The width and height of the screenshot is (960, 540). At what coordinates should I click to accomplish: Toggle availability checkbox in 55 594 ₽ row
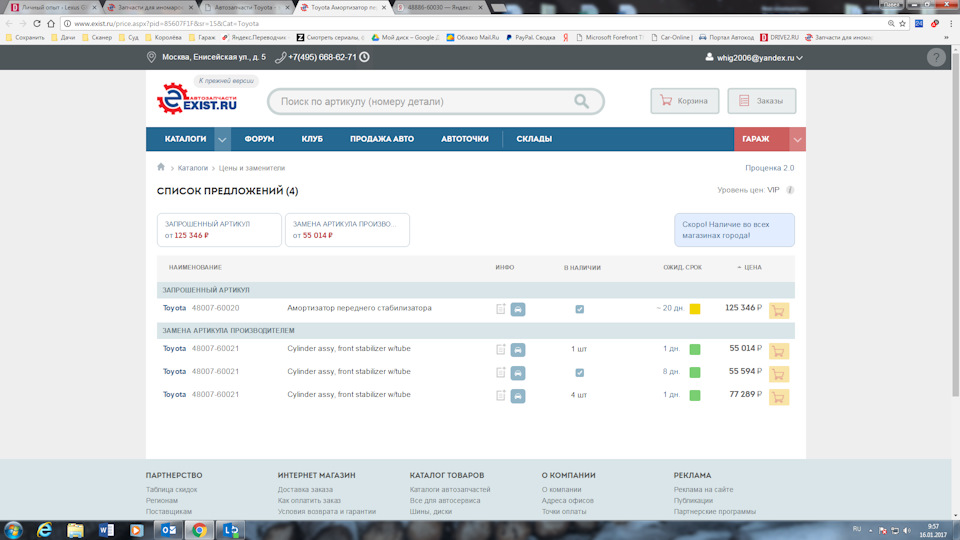pyautogui.click(x=579, y=372)
